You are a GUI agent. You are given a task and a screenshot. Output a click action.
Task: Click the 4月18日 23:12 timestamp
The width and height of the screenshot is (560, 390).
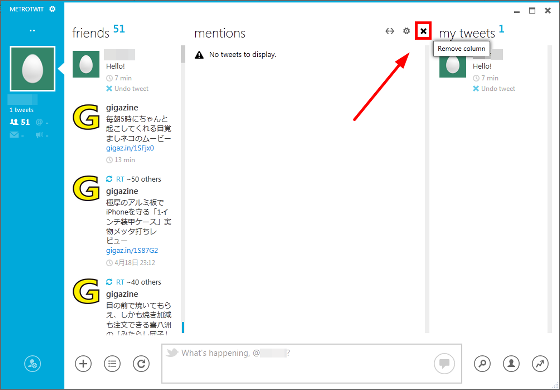tap(131, 263)
